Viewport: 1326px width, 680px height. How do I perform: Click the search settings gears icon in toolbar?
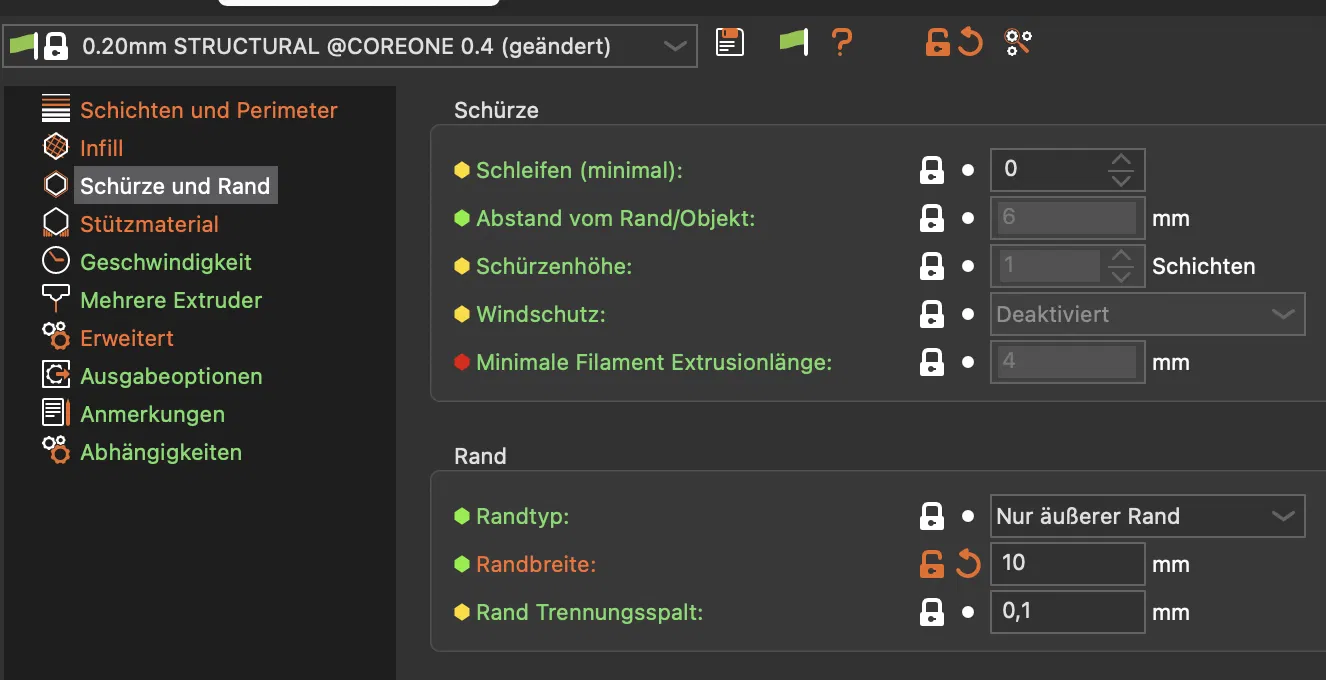click(1018, 43)
